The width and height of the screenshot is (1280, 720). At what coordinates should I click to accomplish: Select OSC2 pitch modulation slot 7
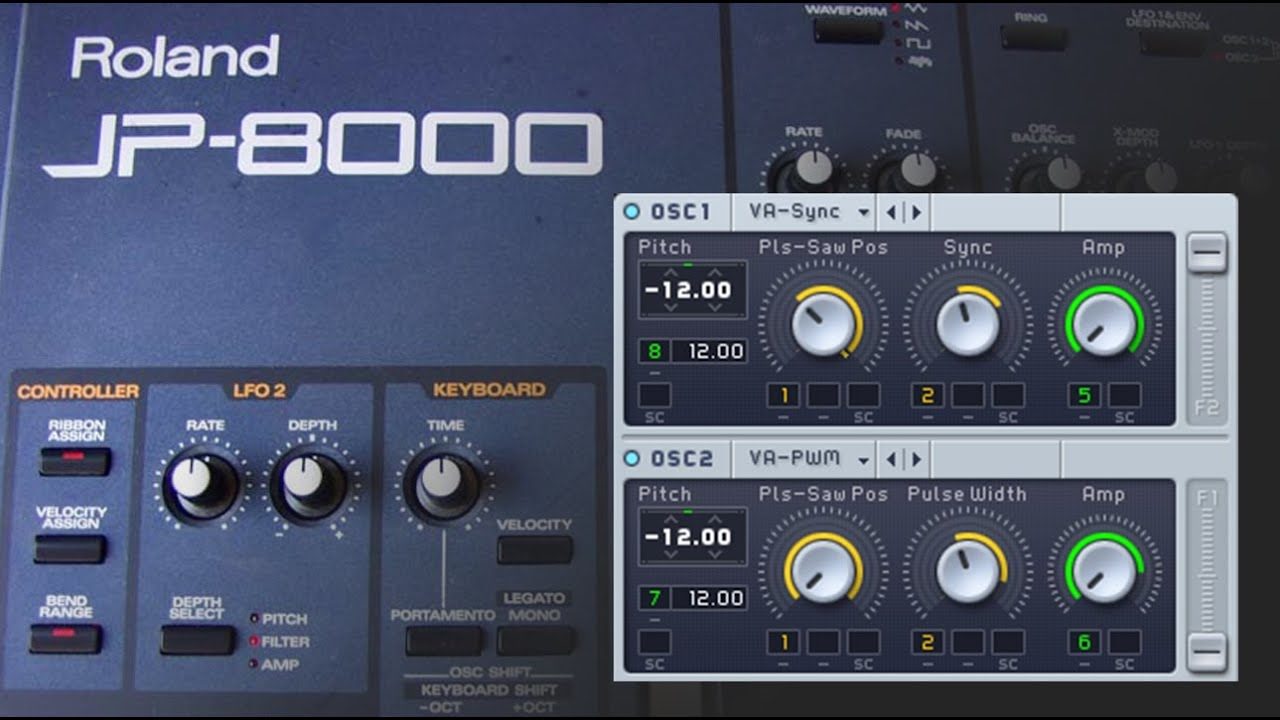click(655, 598)
